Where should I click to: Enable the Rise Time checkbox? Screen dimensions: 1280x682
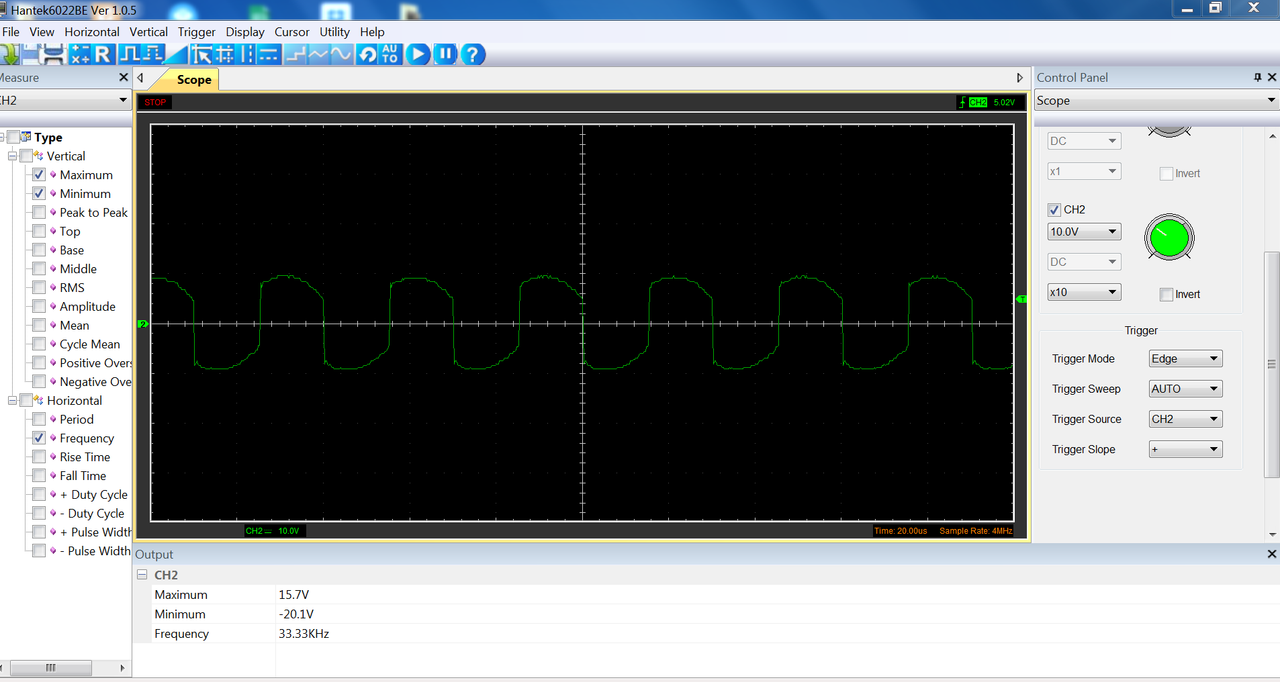tap(39, 457)
